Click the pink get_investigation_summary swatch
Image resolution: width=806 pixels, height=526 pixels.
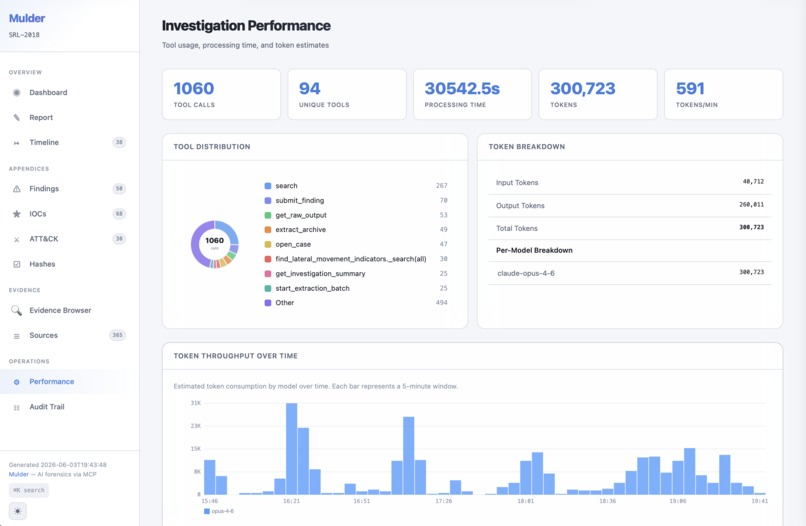pyautogui.click(x=268, y=274)
